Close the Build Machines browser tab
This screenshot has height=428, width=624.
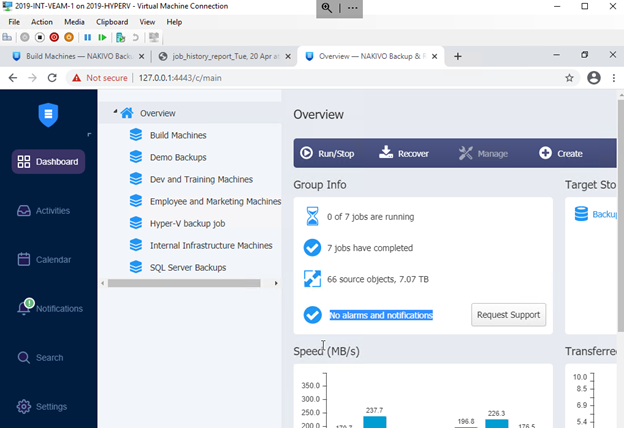click(141, 57)
